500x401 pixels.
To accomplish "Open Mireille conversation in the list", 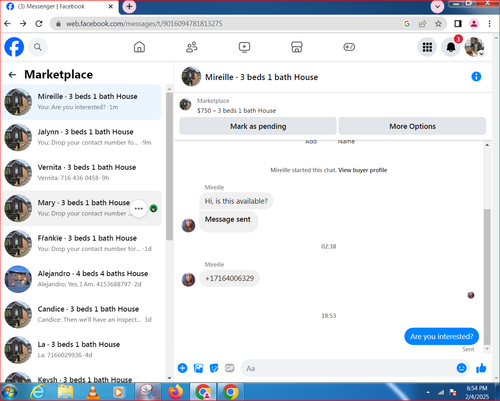I will point(81,102).
